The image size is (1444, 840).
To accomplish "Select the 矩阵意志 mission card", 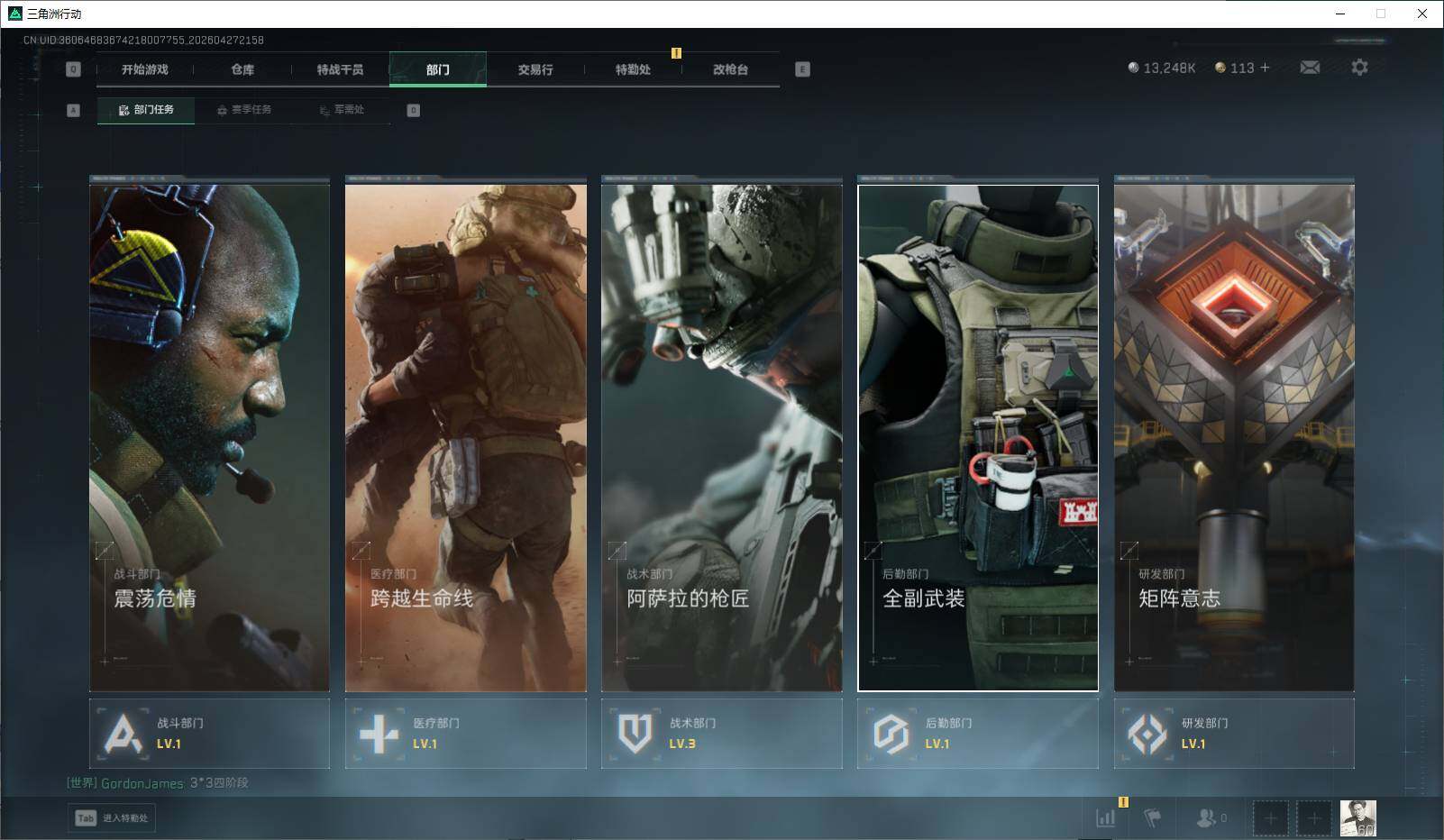I will tap(1233, 437).
